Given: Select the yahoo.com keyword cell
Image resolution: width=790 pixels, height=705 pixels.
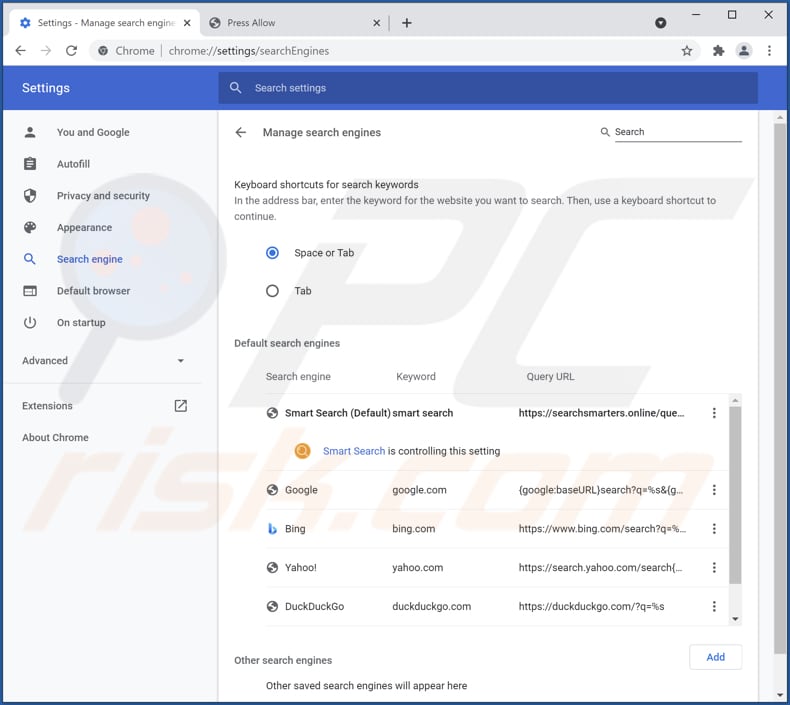Looking at the screenshot, I should point(418,567).
